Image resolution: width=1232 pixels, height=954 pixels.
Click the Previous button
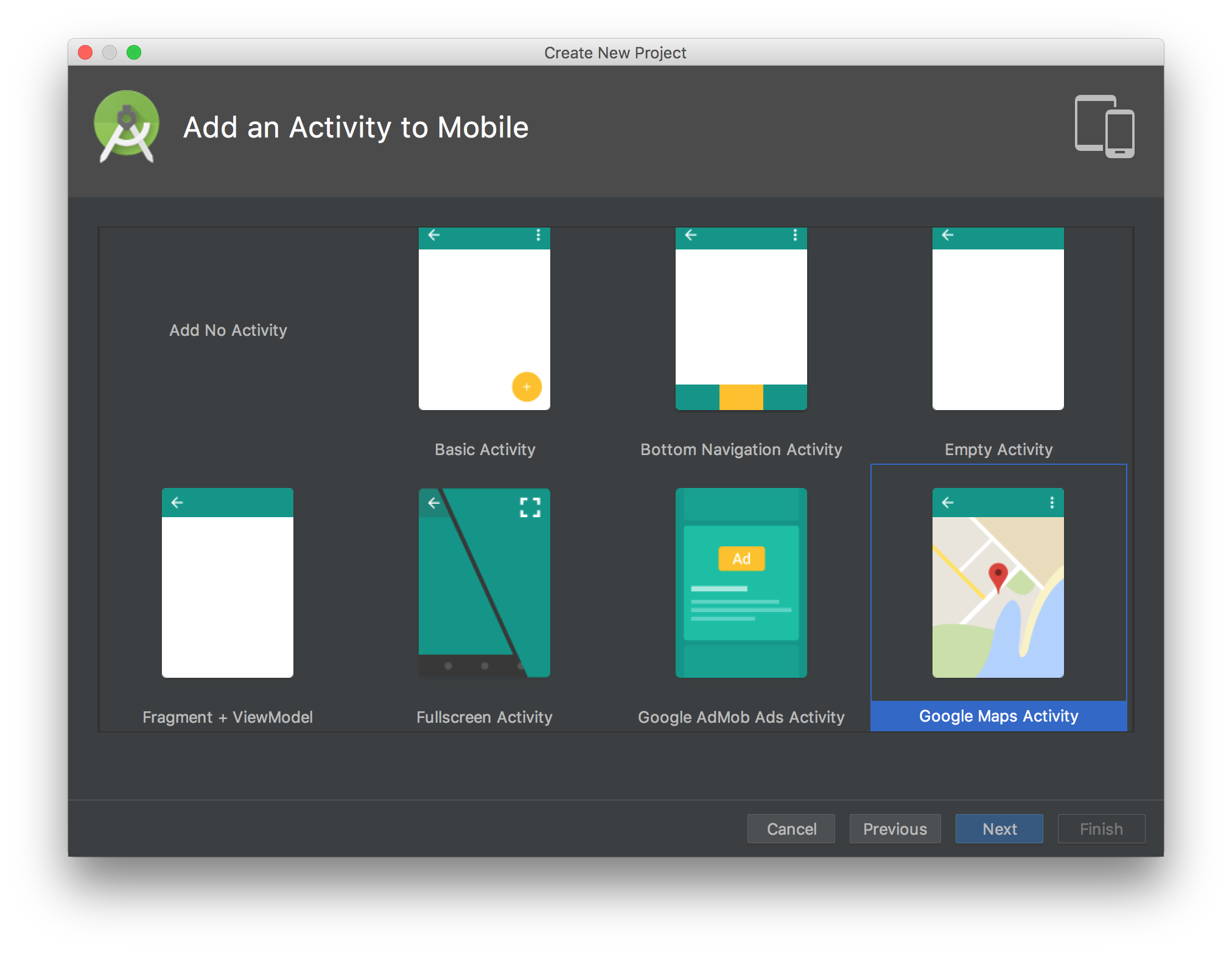point(895,829)
